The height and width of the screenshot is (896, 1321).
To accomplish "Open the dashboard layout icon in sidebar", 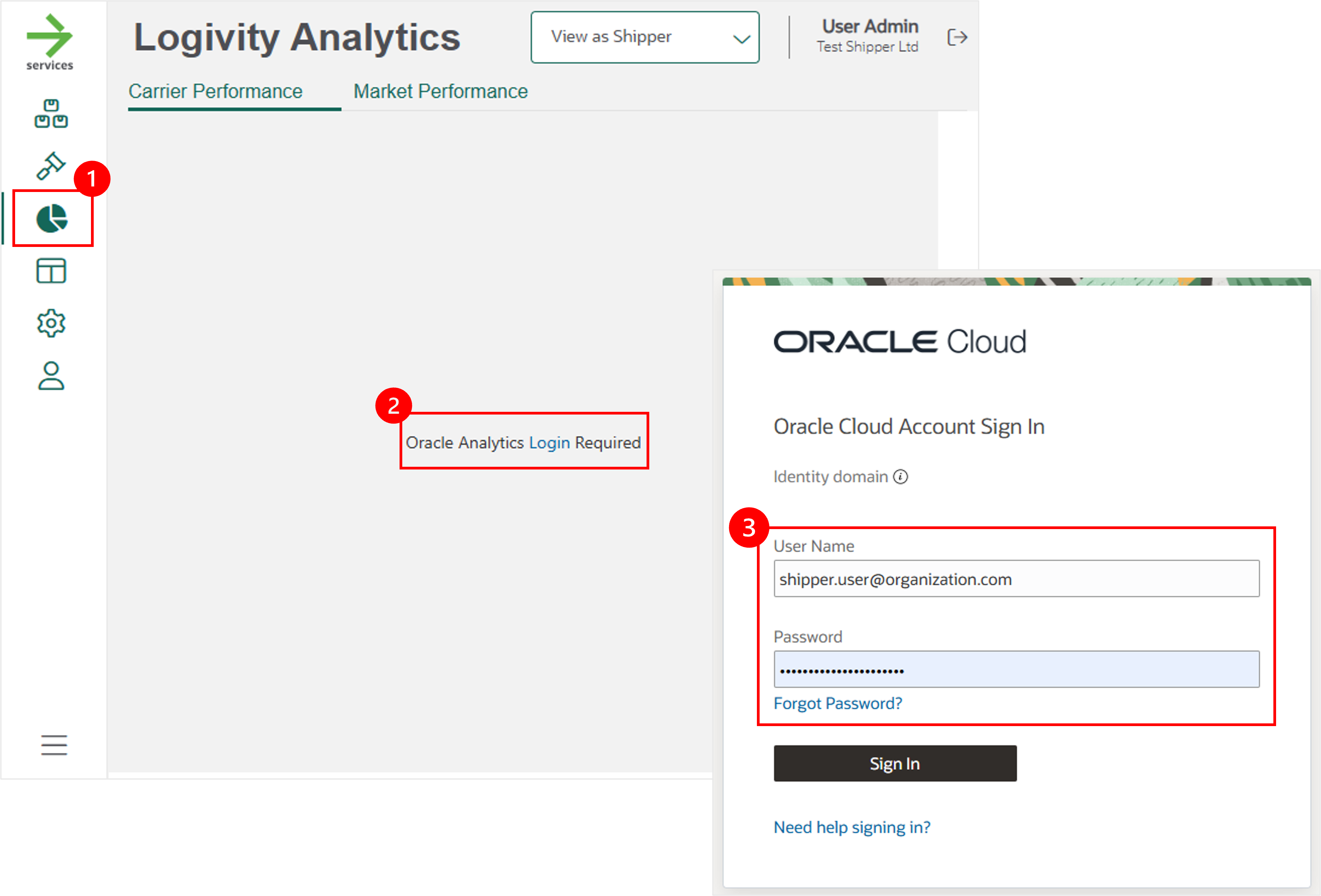I will point(51,271).
